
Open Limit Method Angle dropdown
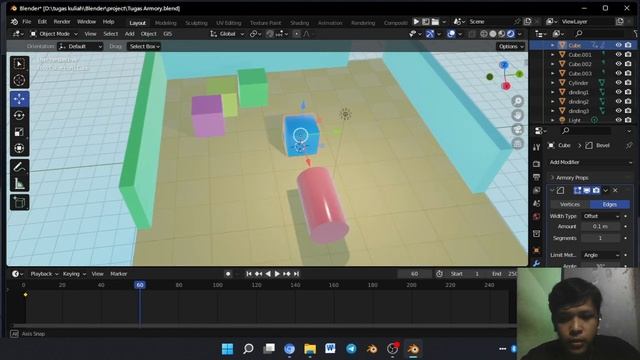[x=601, y=255]
